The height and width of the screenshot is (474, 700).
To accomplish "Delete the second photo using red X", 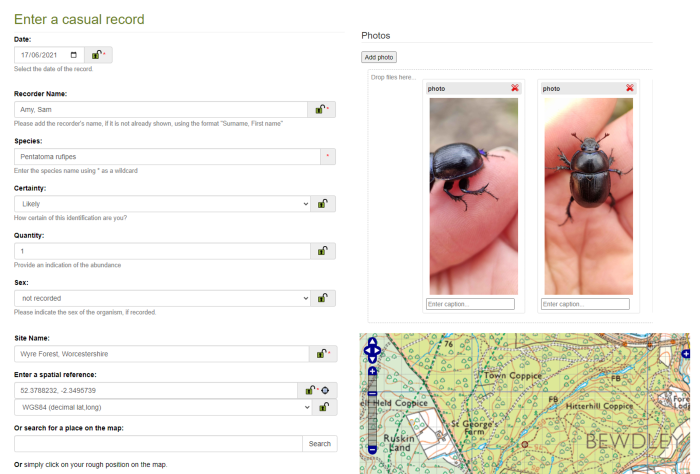I will (x=630, y=88).
